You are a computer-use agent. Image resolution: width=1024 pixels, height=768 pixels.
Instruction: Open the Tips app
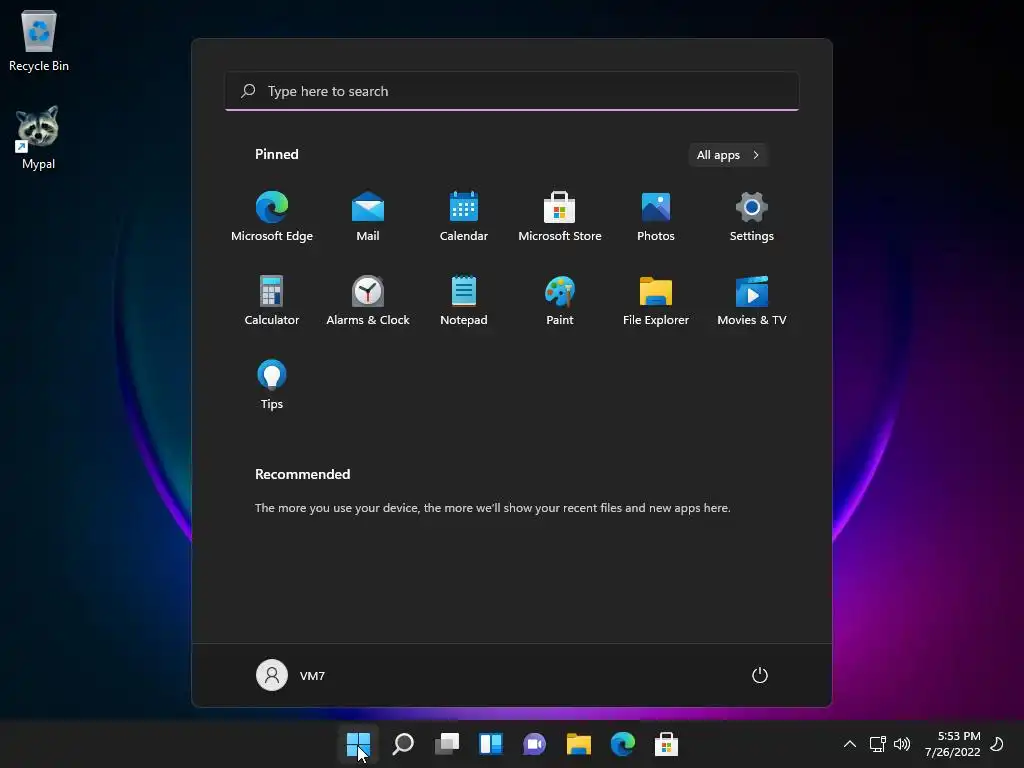[272, 384]
